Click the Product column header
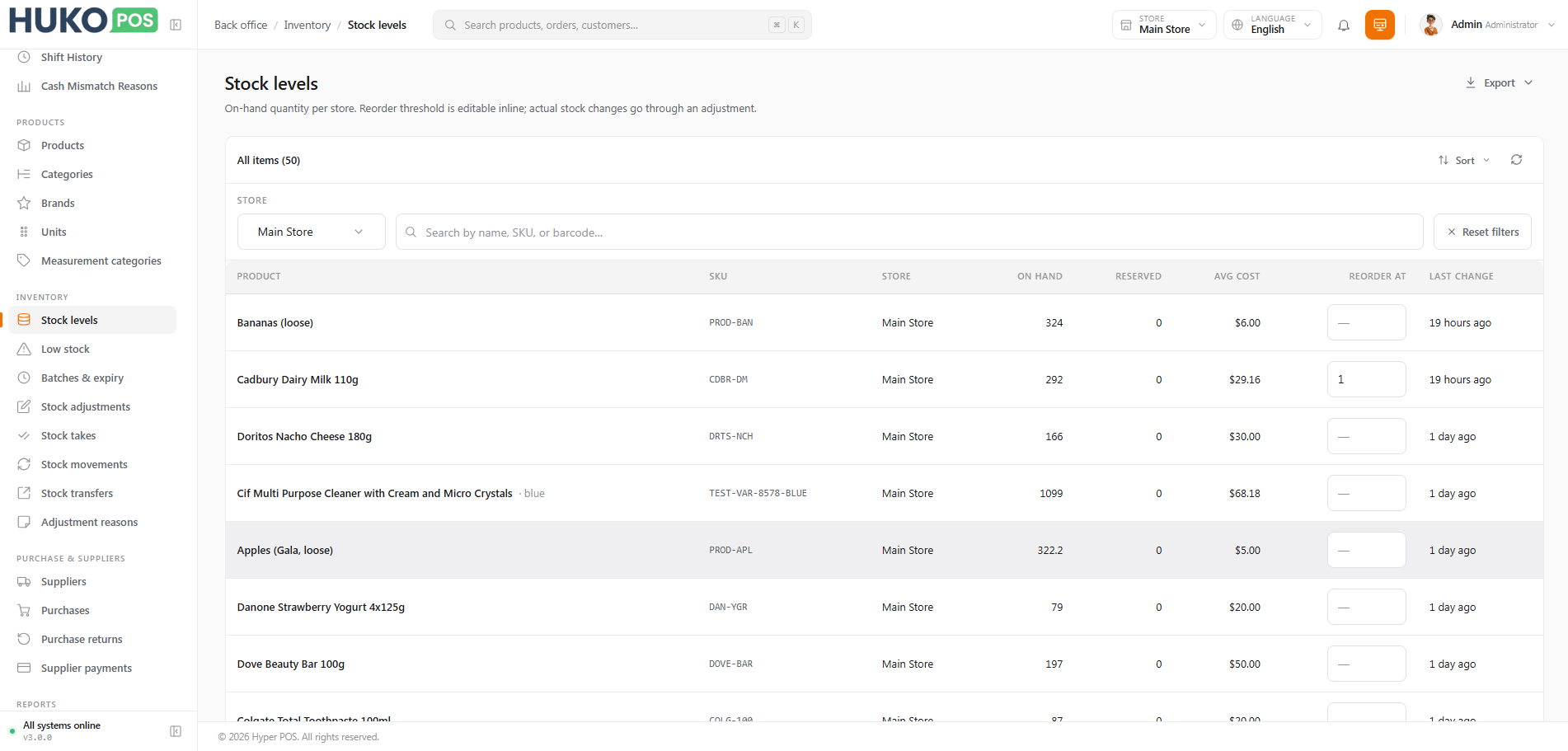 tap(259, 276)
